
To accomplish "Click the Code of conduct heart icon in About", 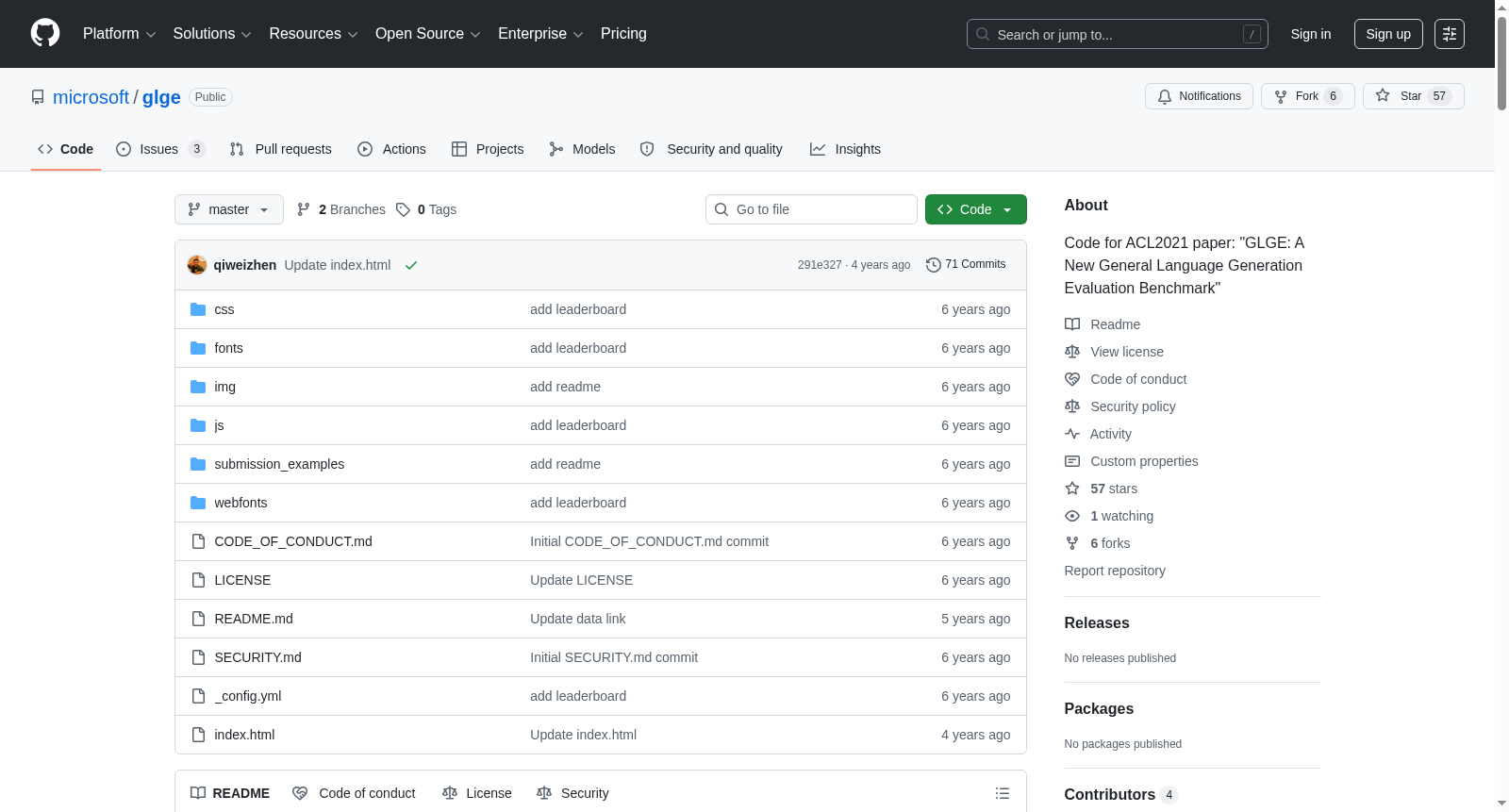I will click(x=1072, y=379).
